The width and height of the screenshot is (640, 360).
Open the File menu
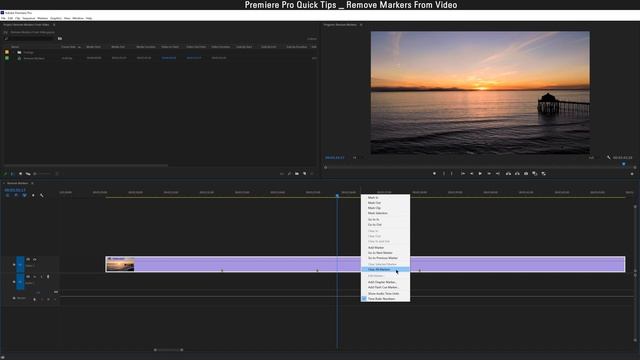[x=3, y=18]
